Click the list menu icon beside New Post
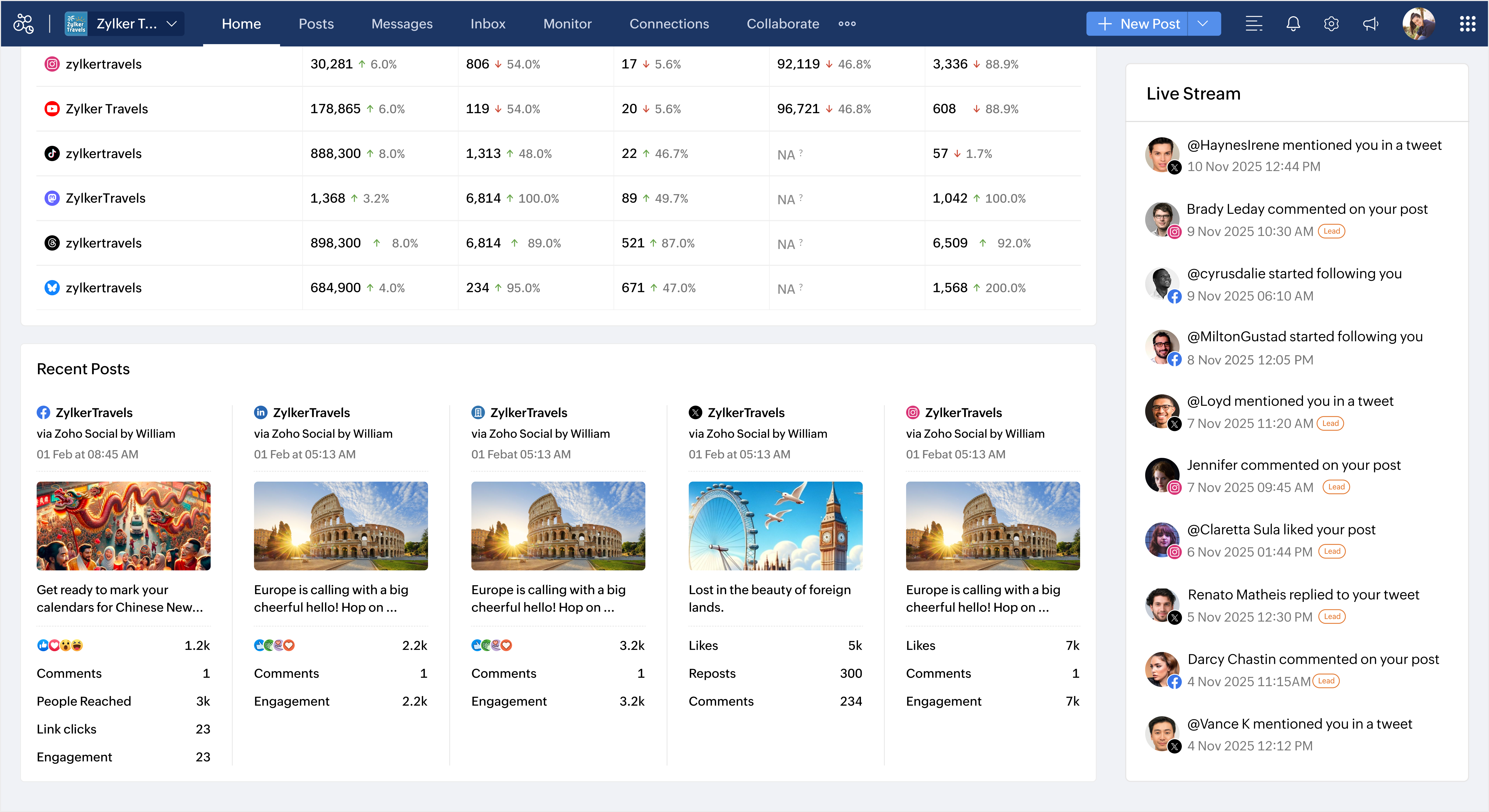 tap(1254, 24)
